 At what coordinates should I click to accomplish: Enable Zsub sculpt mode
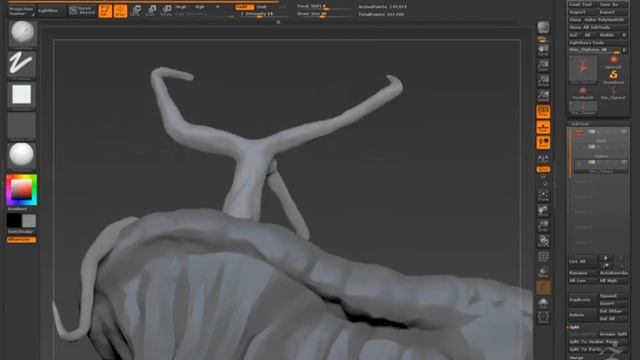click(x=262, y=7)
